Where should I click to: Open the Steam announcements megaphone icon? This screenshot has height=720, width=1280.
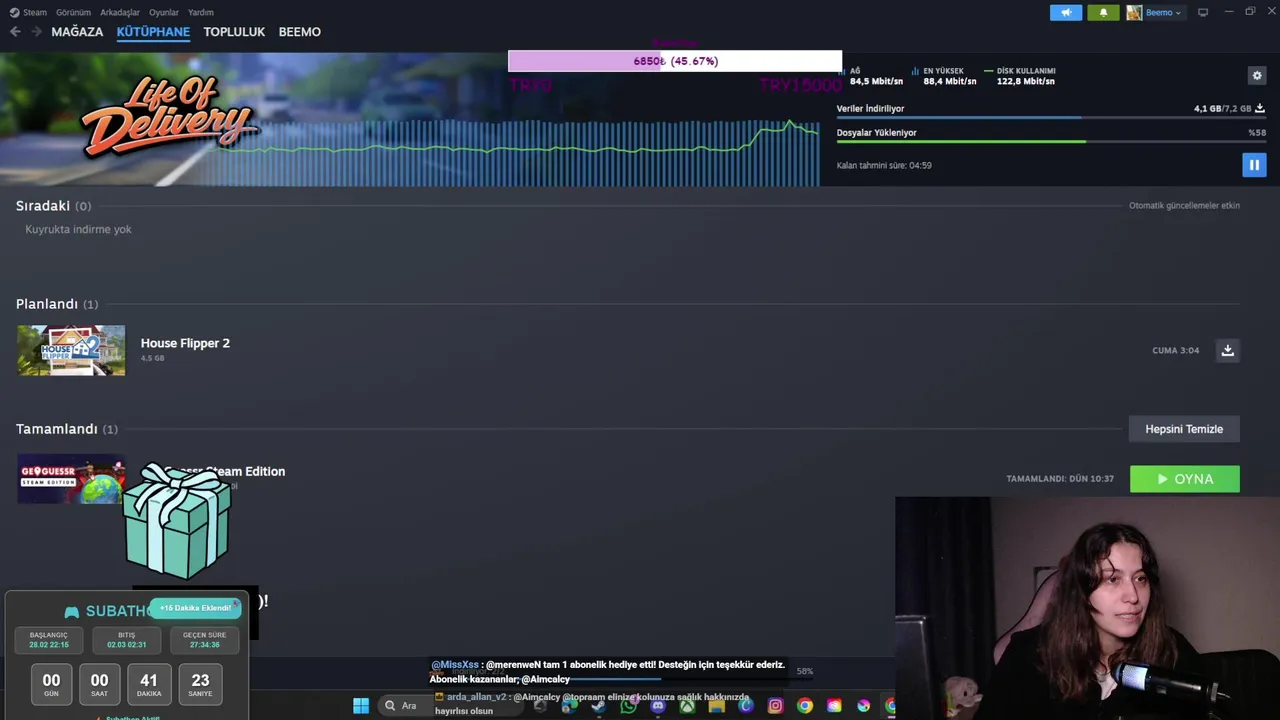(1066, 12)
